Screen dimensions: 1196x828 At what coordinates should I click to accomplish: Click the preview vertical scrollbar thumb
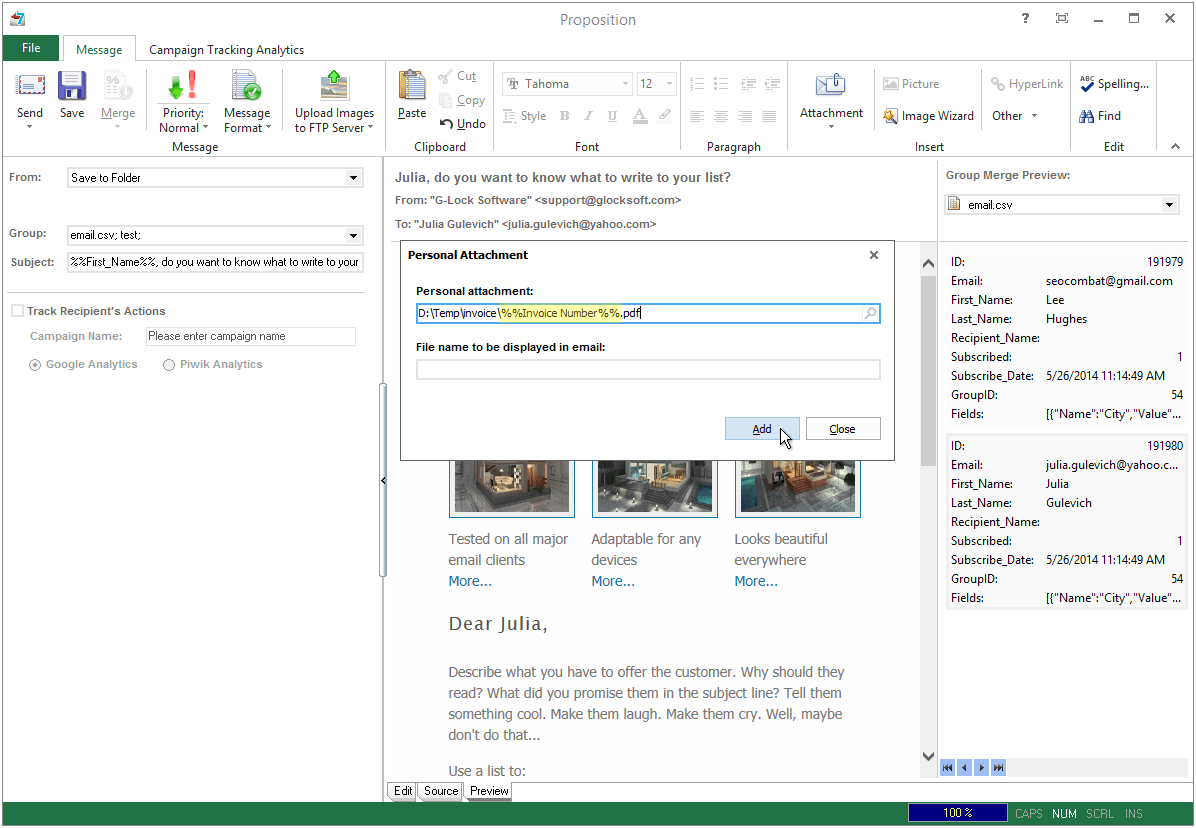tap(928, 370)
